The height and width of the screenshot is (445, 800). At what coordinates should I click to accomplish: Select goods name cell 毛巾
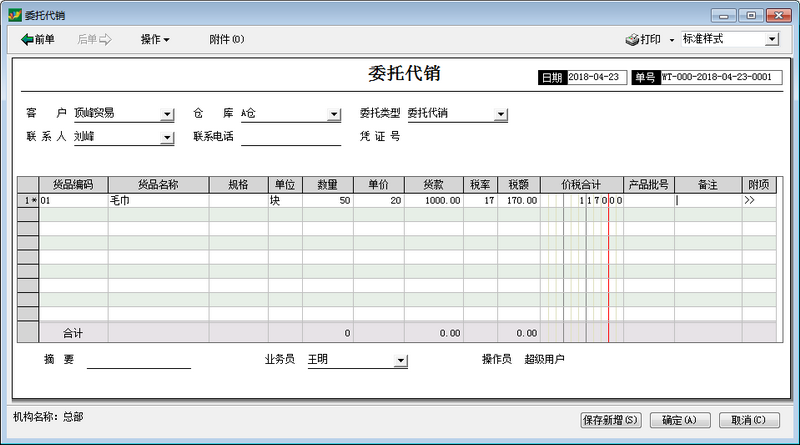click(159, 201)
